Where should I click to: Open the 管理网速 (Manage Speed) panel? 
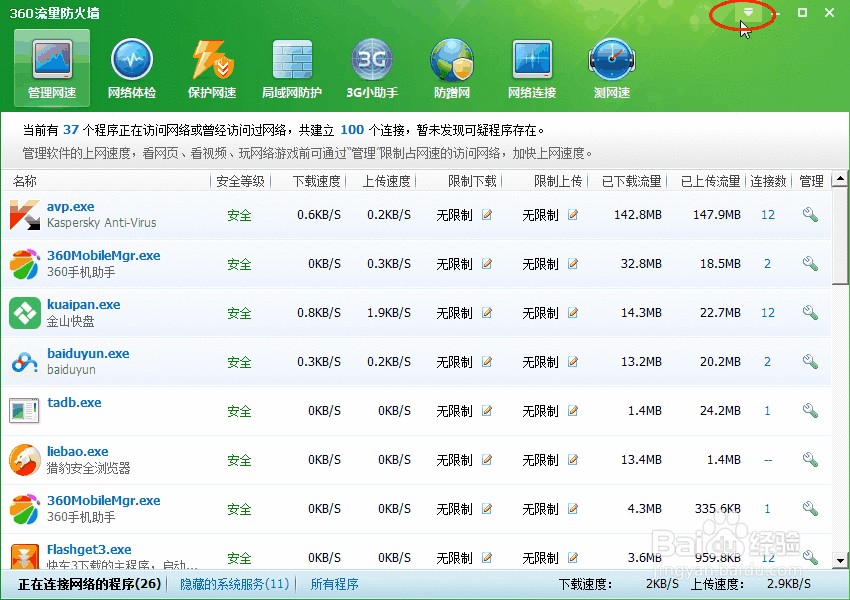pos(51,67)
